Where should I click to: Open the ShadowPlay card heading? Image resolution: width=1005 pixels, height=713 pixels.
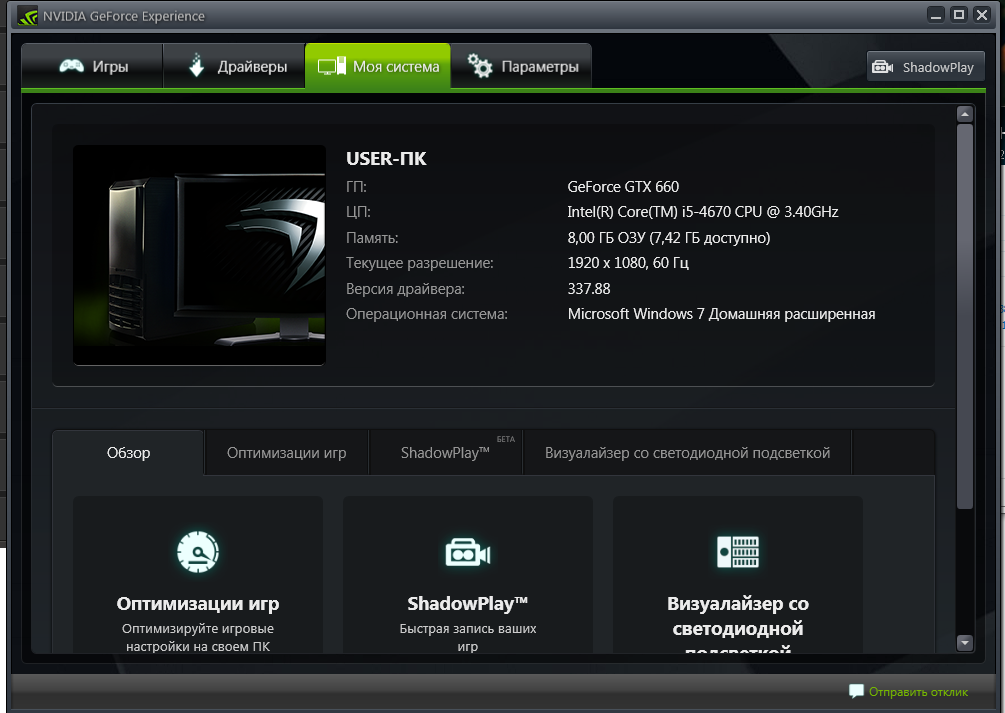tap(468, 603)
